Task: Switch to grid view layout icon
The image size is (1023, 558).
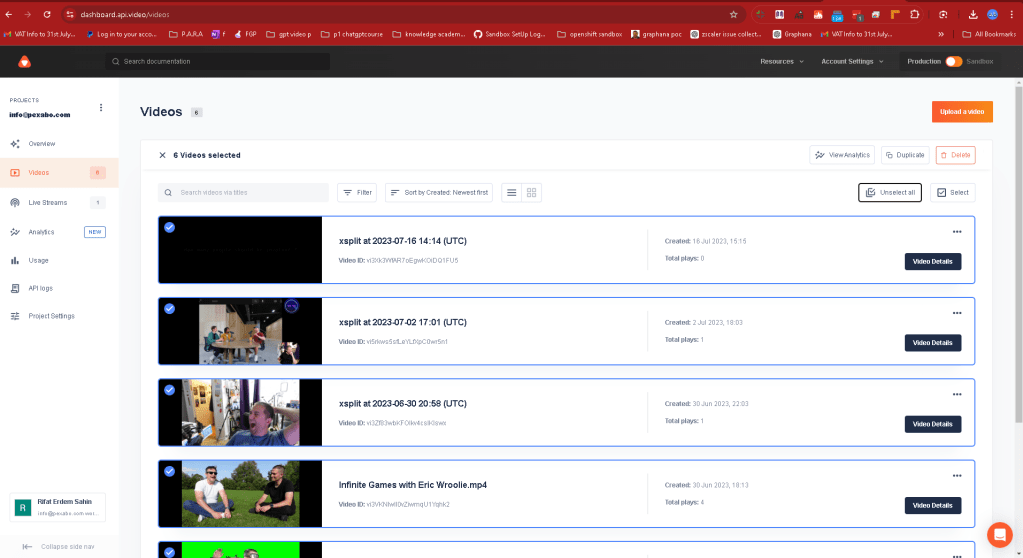Action: [x=532, y=193]
